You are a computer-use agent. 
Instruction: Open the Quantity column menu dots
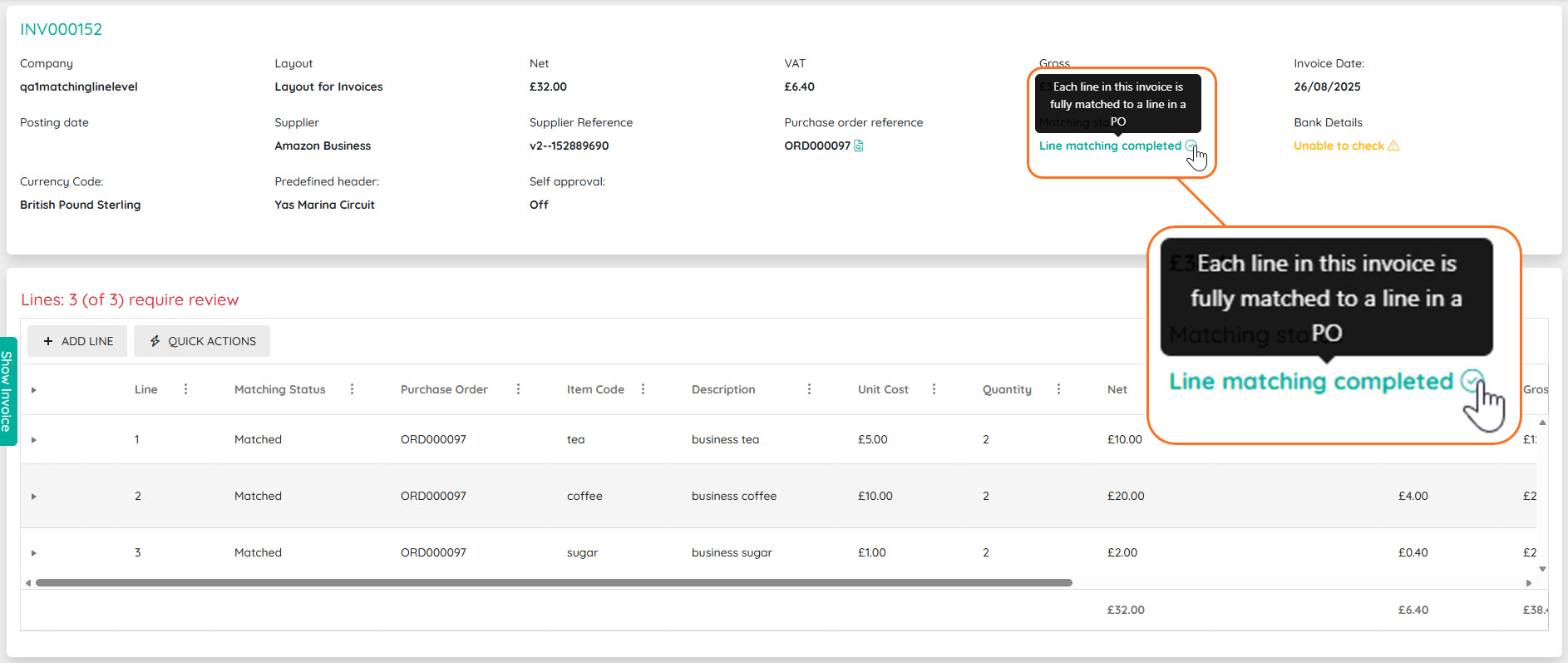(x=1058, y=389)
